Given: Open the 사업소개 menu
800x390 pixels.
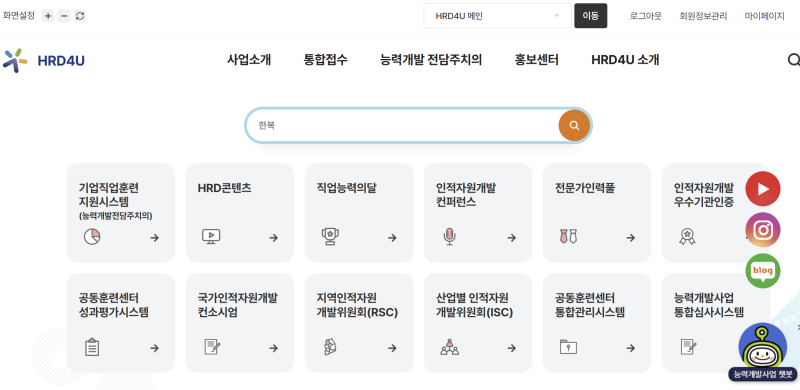Looking at the screenshot, I should [249, 60].
